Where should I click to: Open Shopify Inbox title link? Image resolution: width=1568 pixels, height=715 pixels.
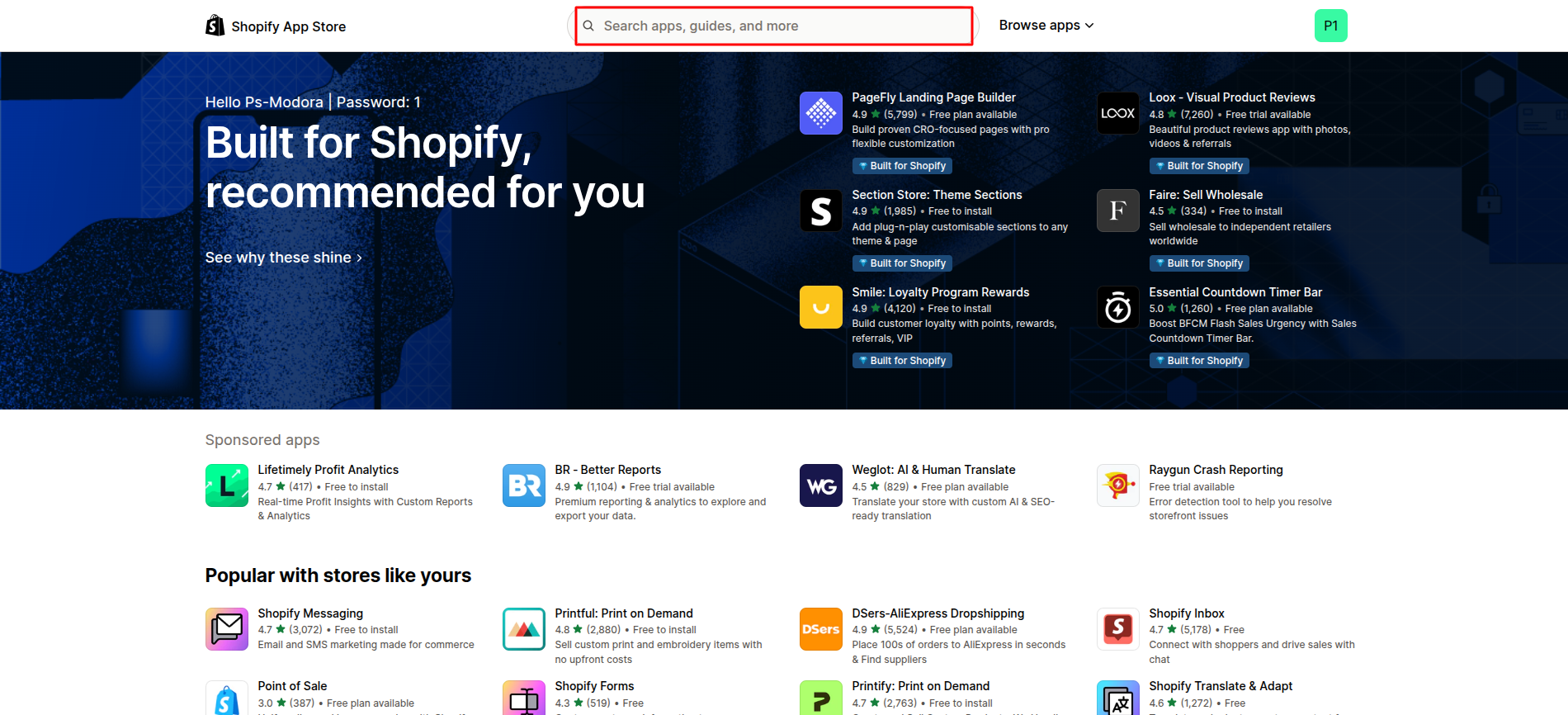pos(1187,613)
